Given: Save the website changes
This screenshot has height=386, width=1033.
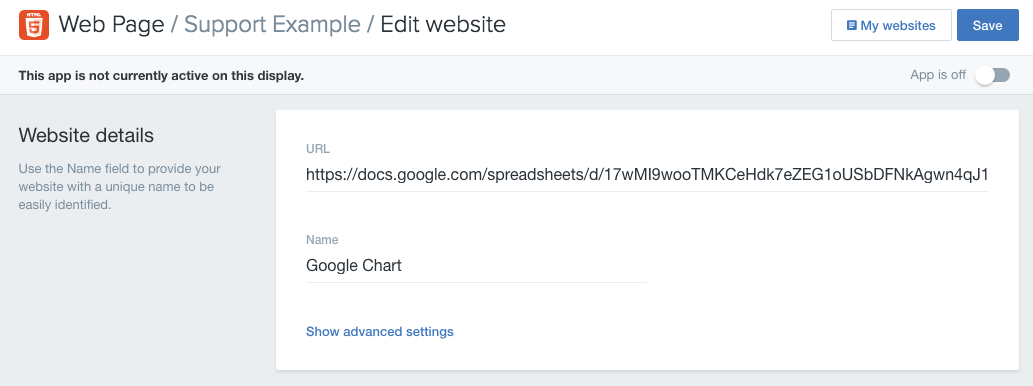Looking at the screenshot, I should coord(988,25).
